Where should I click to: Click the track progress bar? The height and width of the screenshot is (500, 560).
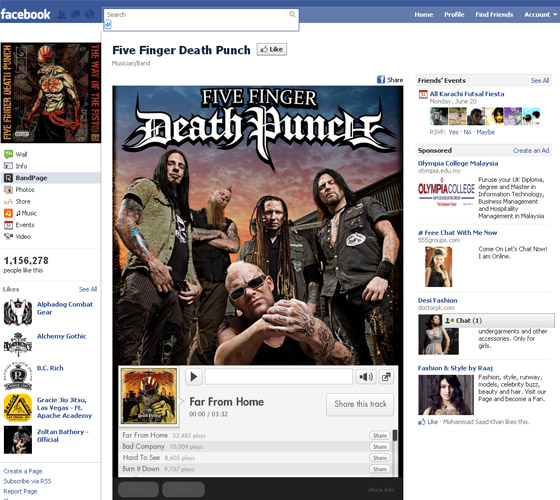[279, 377]
